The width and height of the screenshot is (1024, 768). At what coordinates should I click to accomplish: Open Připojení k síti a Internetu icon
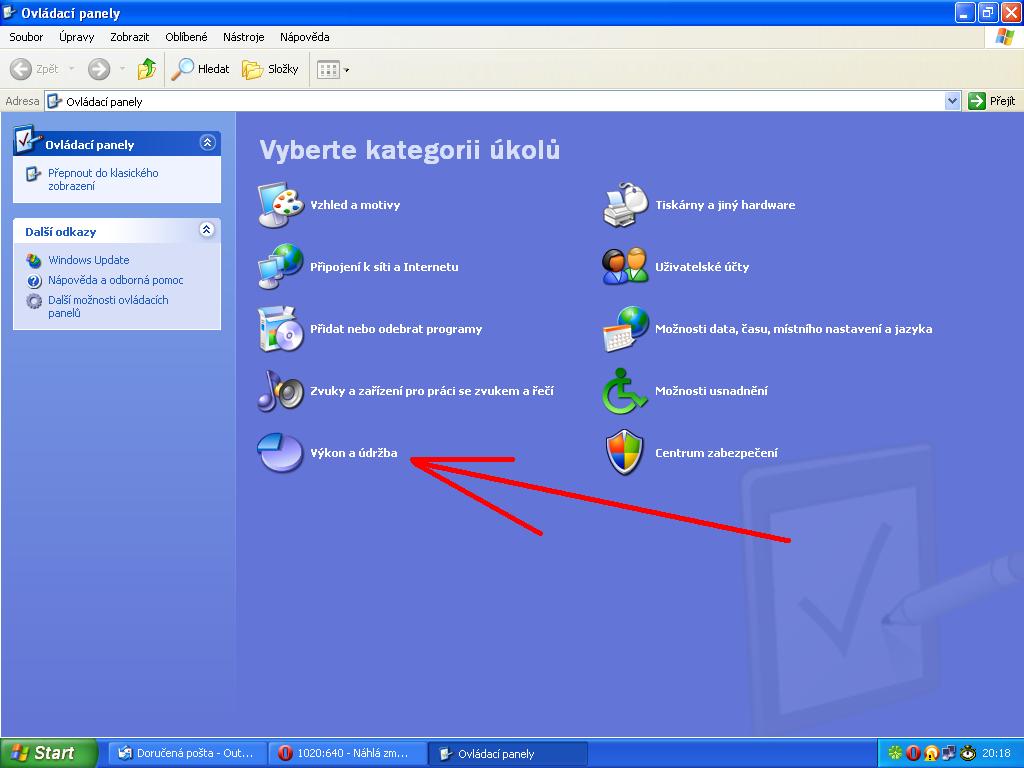(x=281, y=266)
